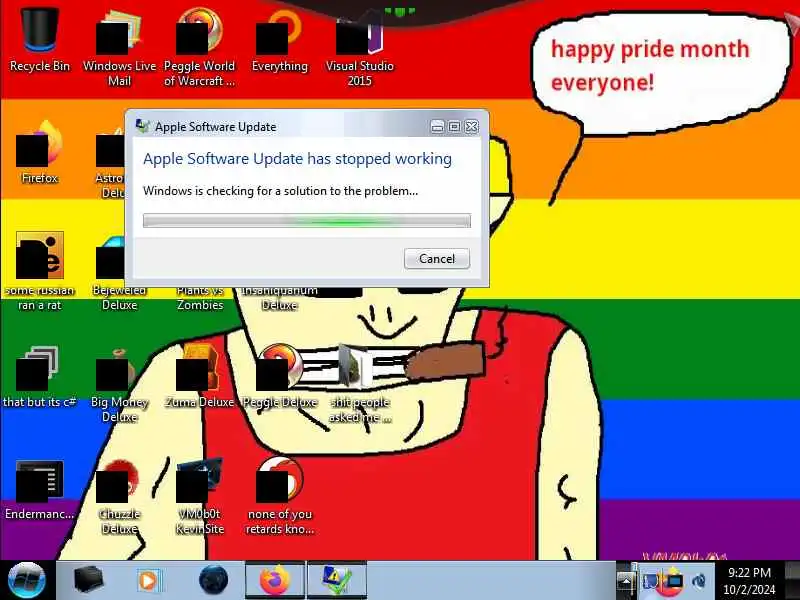The image size is (800, 600).
Task: Close the Apple Software Update dialog
Action: click(472, 127)
